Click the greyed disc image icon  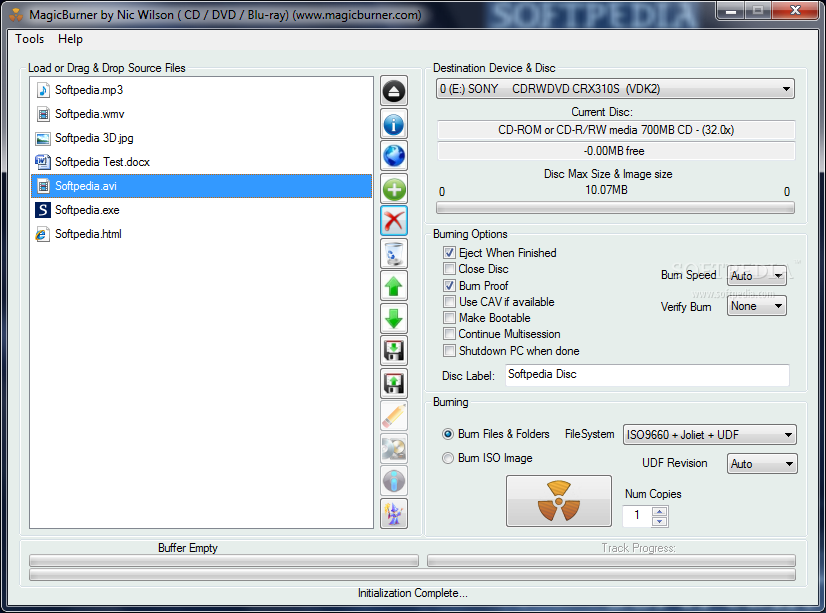click(394, 449)
